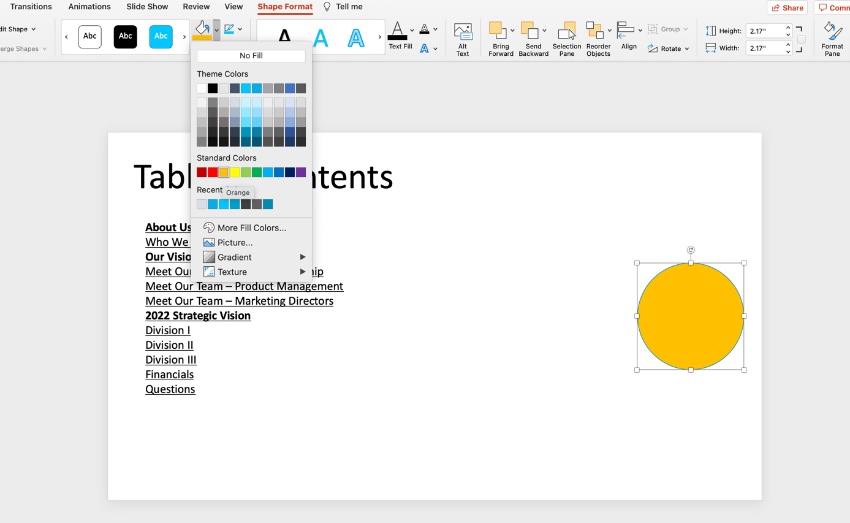
Task: Expand the Shape Fill dropdown arrow
Action: click(x=216, y=30)
